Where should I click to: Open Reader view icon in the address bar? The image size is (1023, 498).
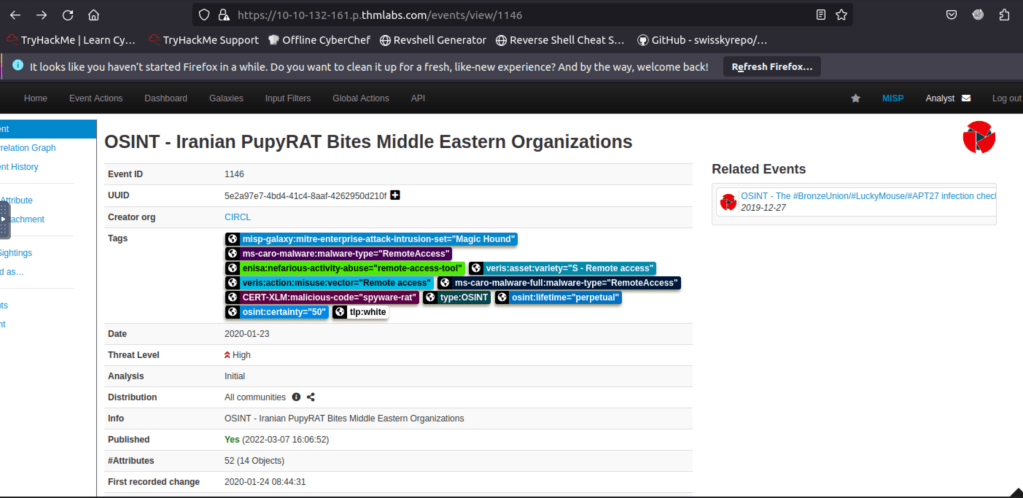820,15
